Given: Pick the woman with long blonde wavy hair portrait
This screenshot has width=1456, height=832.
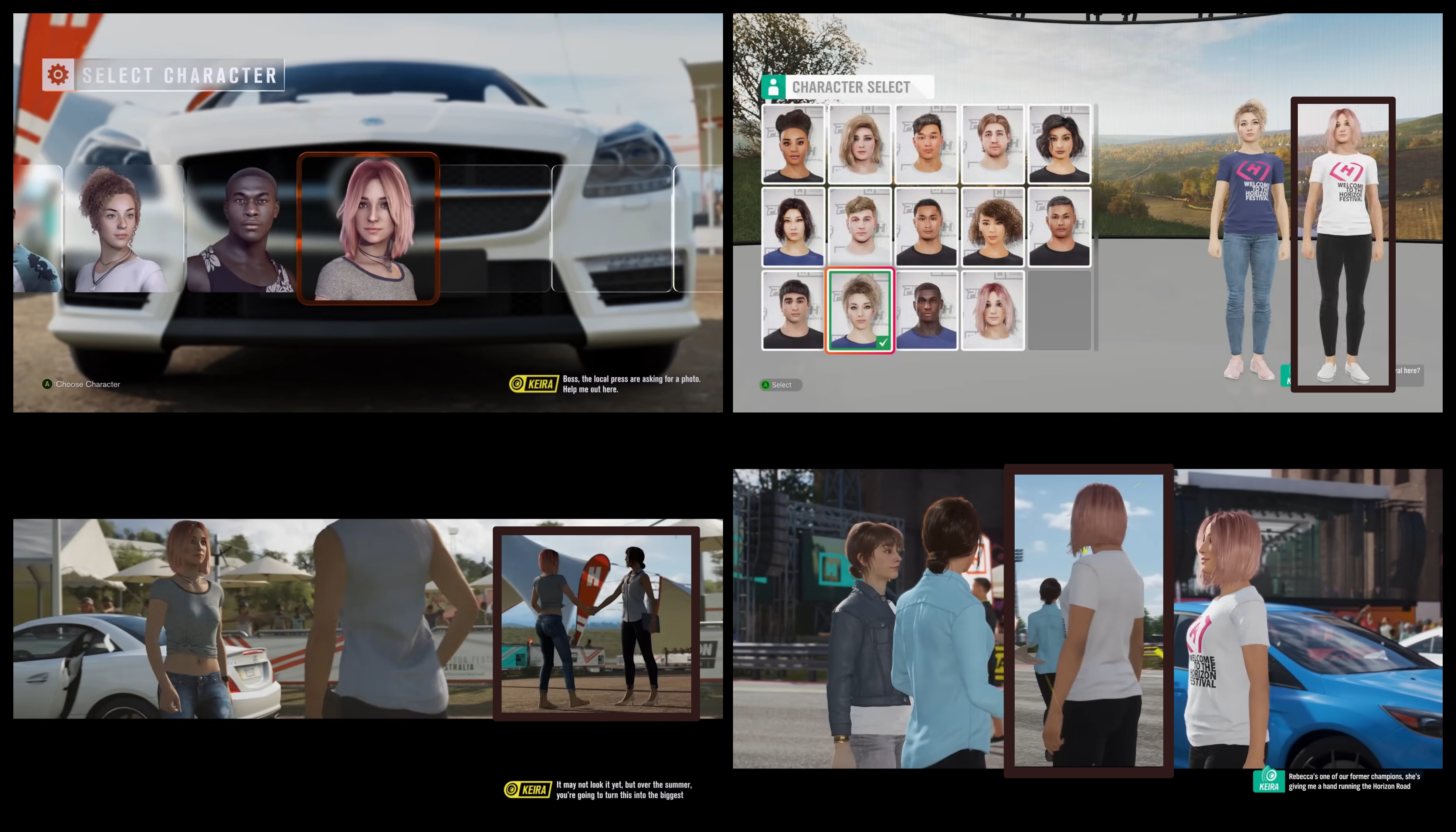Looking at the screenshot, I should click(860, 144).
